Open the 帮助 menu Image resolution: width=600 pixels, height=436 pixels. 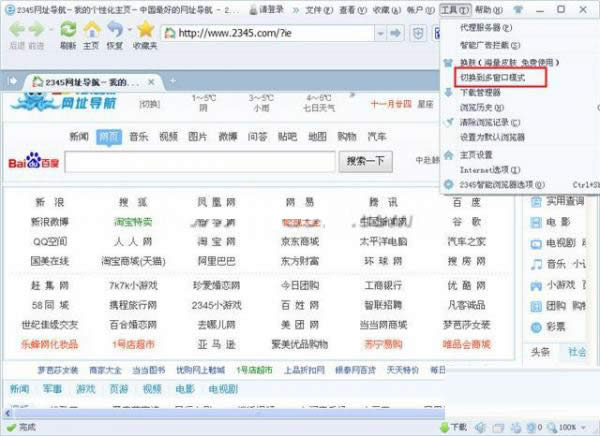pyautogui.click(x=489, y=10)
